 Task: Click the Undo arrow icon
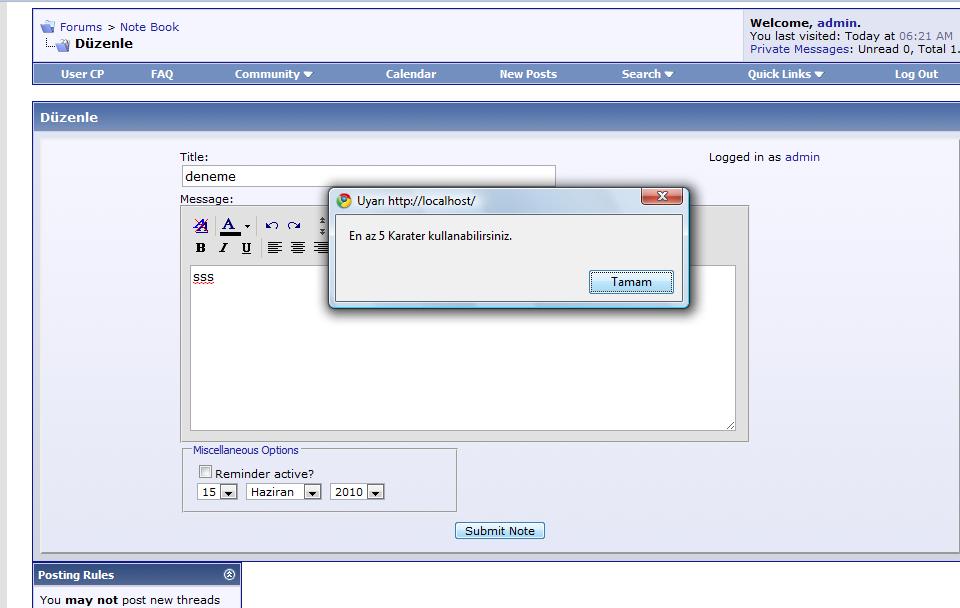(x=271, y=226)
